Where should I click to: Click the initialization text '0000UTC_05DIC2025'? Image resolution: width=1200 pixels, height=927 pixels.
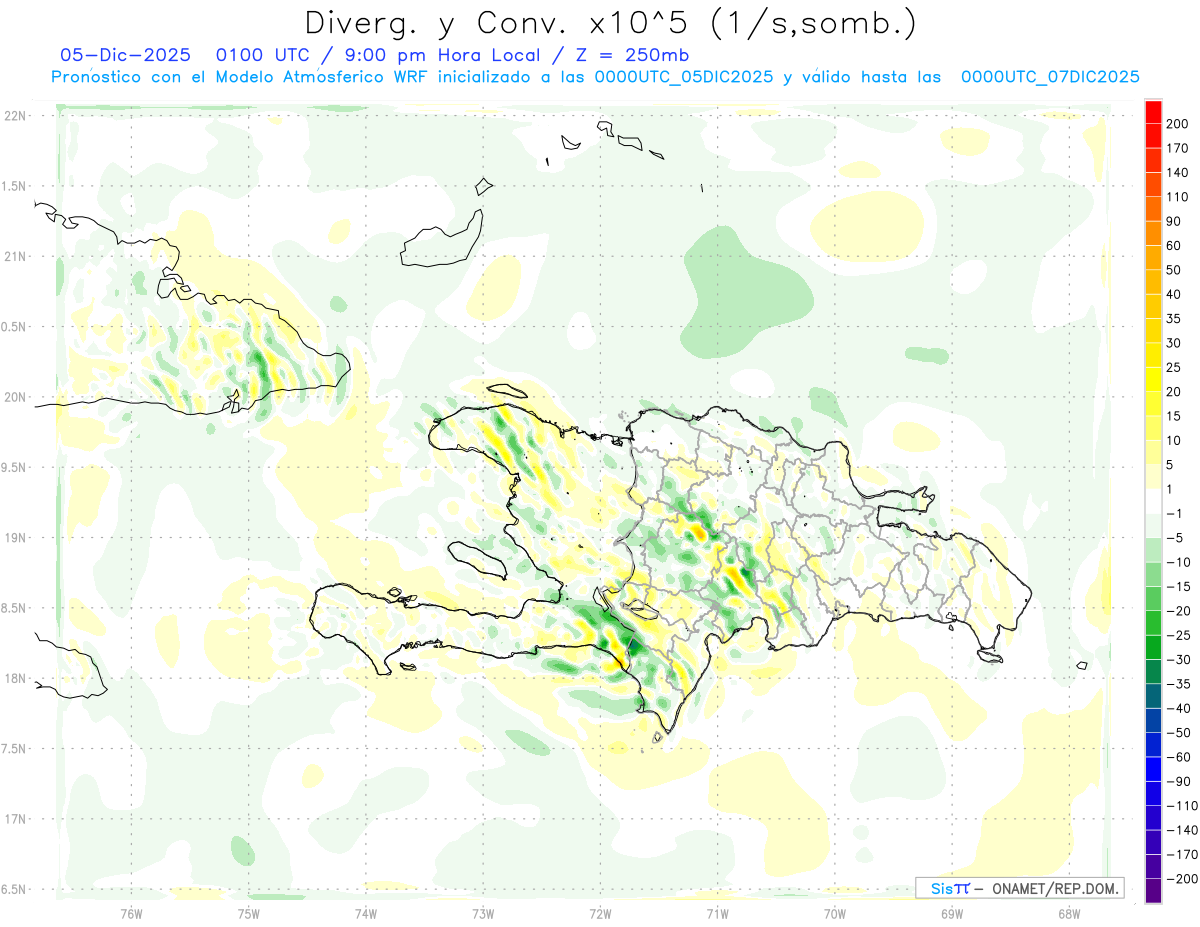pos(684,77)
